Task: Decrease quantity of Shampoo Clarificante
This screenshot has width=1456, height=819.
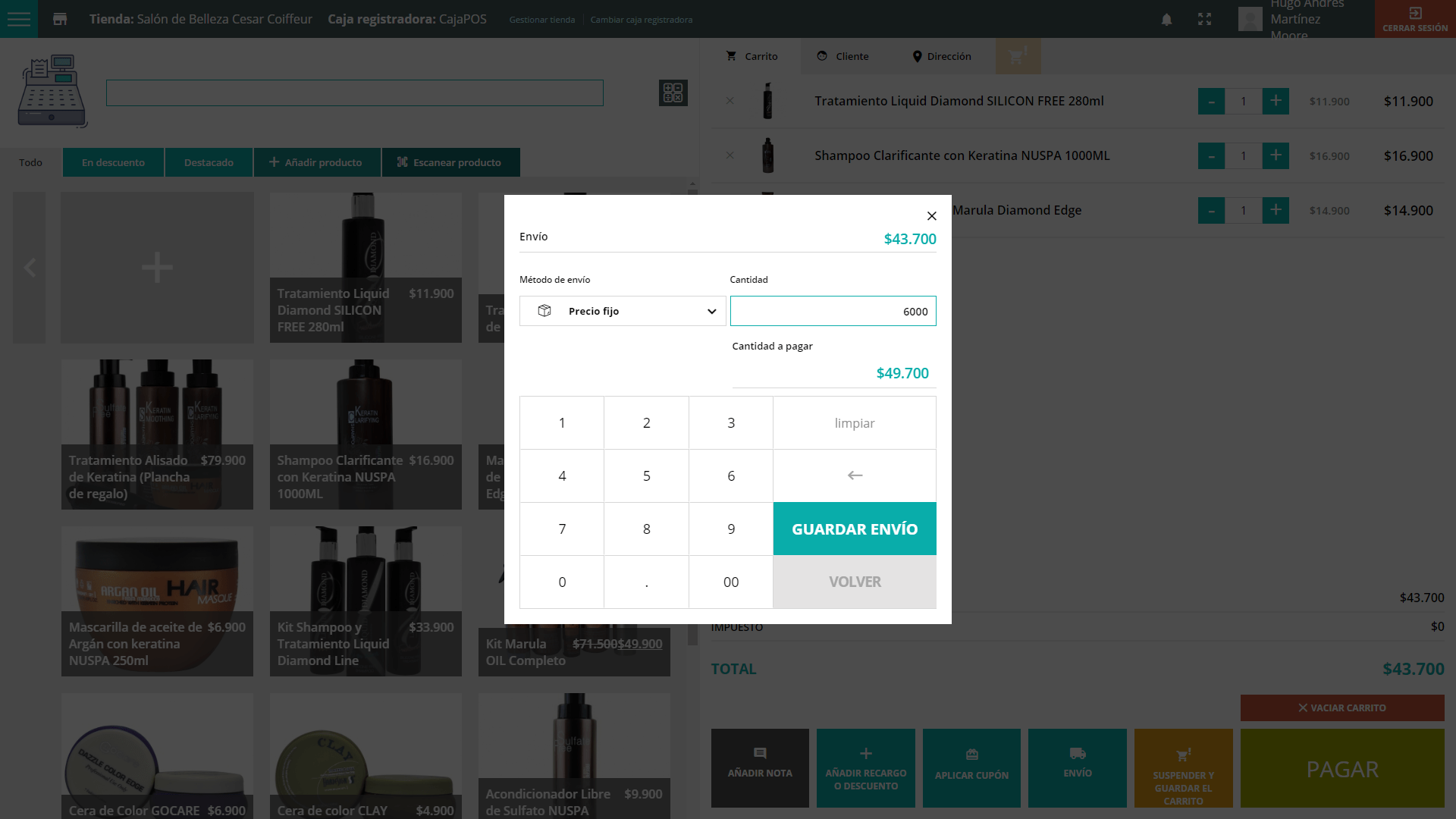Action: [x=1211, y=155]
